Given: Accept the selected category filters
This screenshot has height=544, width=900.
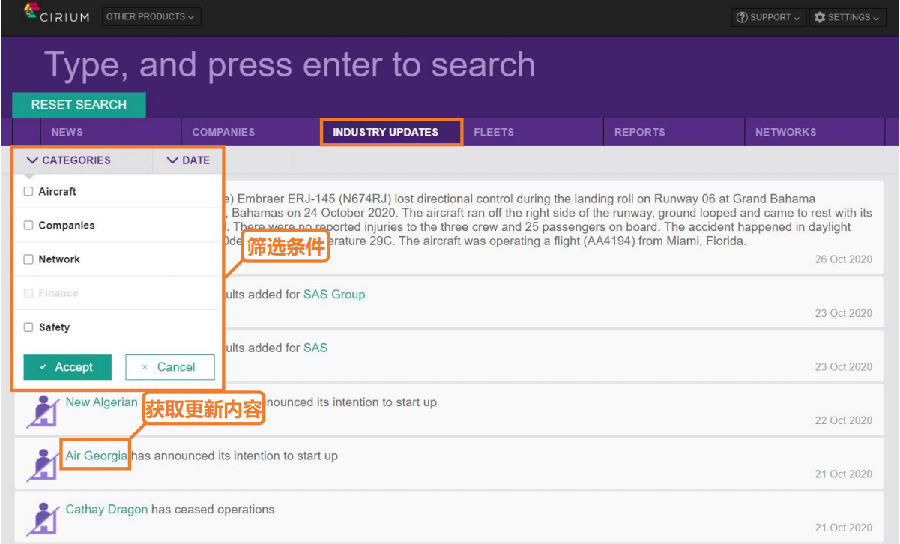Looking at the screenshot, I should pos(67,367).
